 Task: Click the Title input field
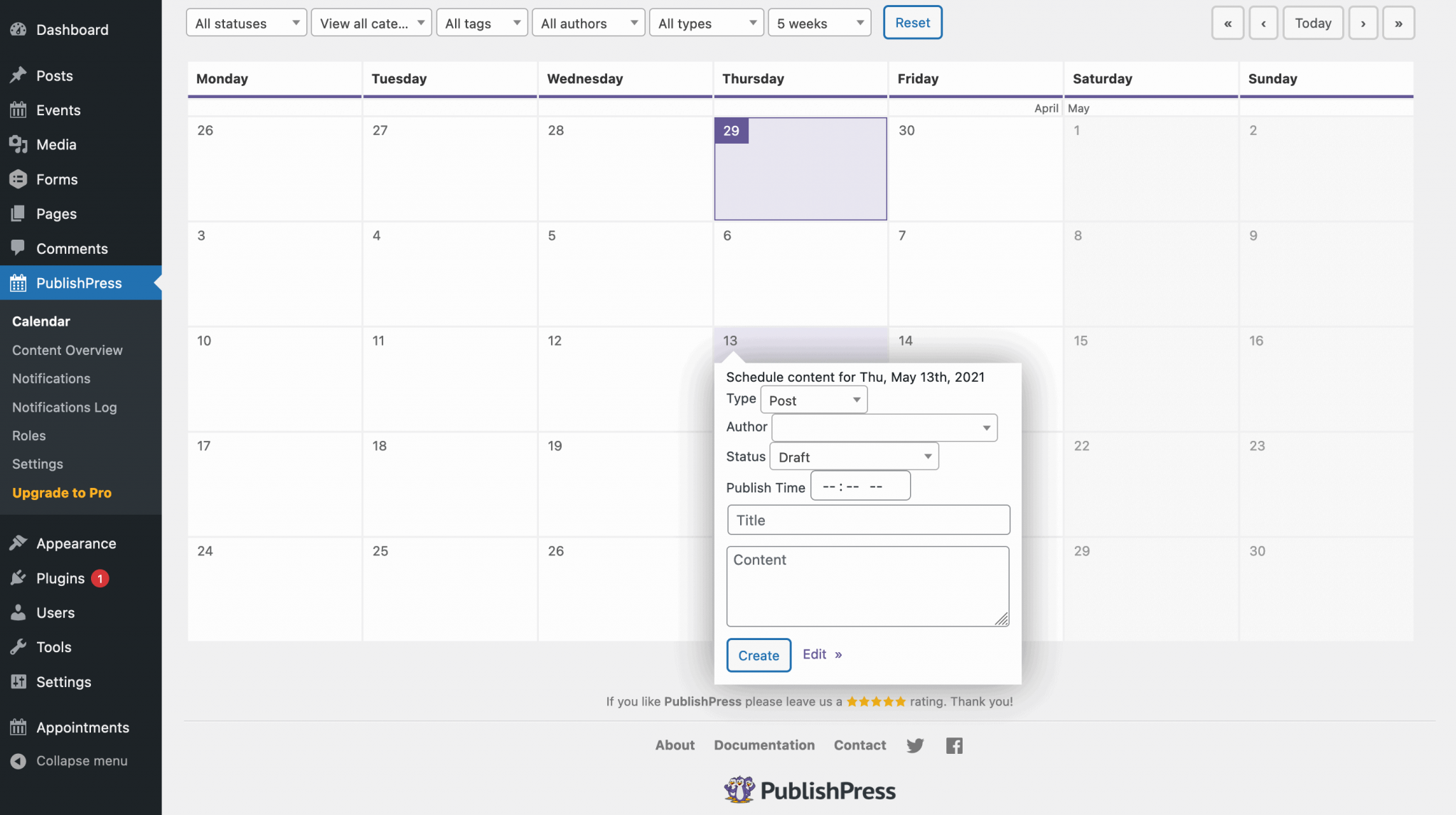[x=867, y=519]
